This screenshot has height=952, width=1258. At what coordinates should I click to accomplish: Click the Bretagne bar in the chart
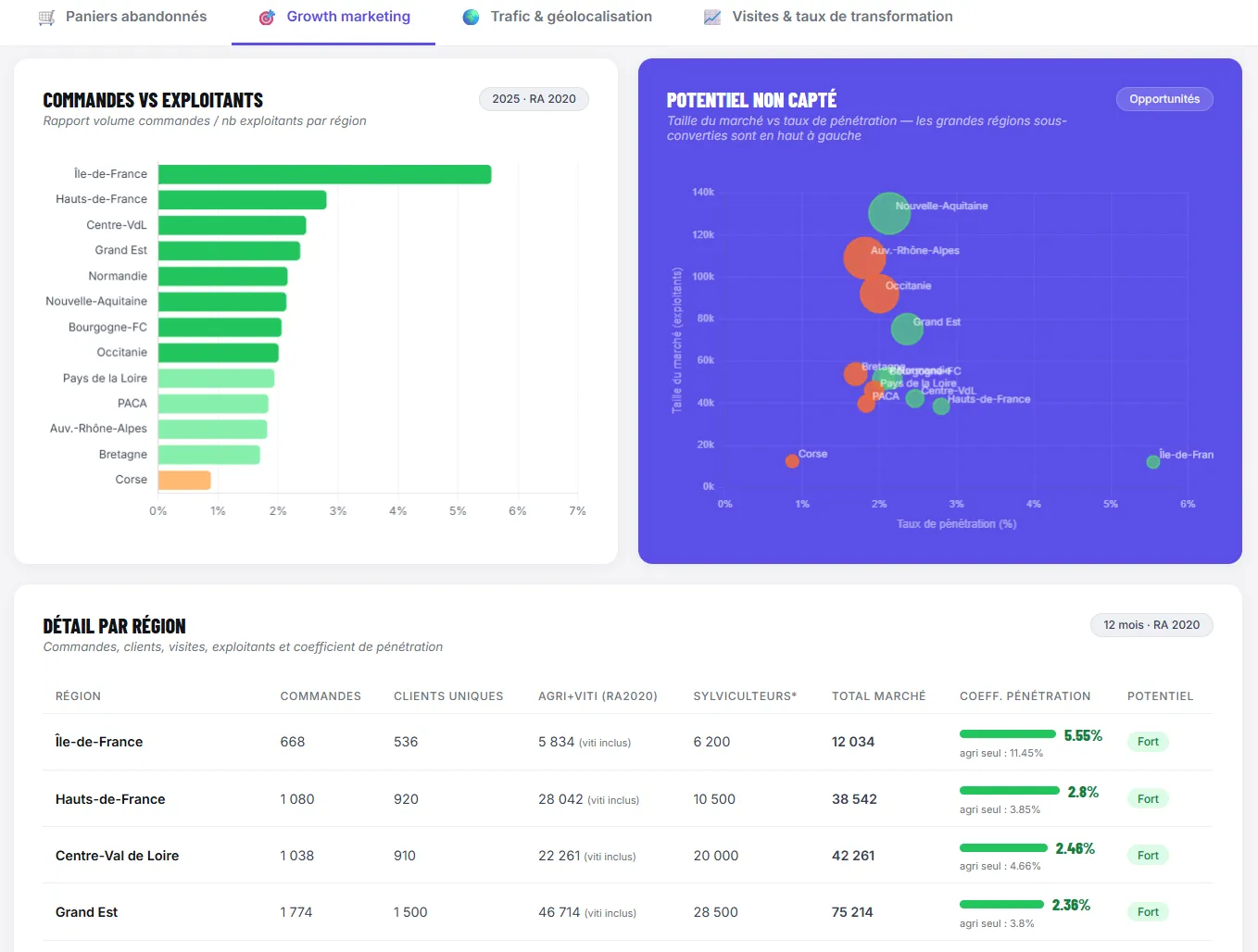pyautogui.click(x=209, y=455)
